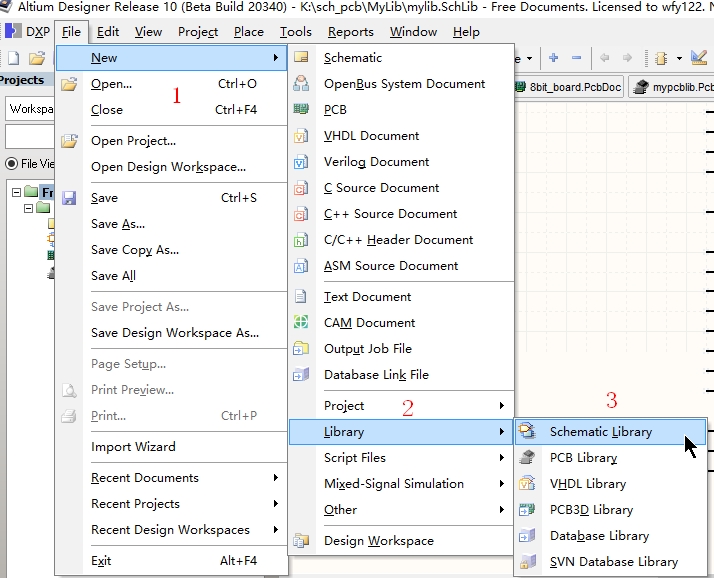Open the Window menu
Screen dimensions: 714x578
tap(413, 32)
